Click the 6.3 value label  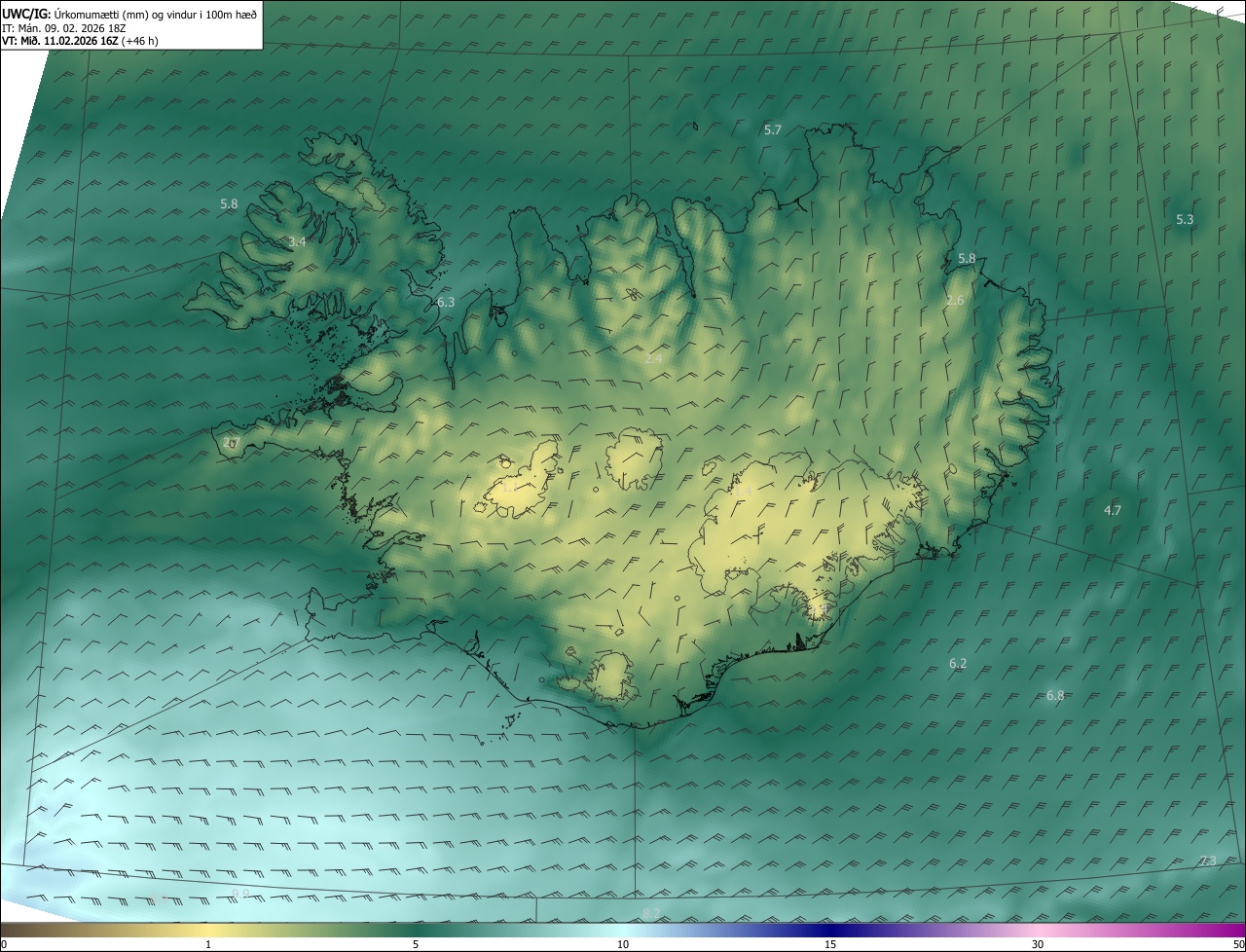point(446,303)
